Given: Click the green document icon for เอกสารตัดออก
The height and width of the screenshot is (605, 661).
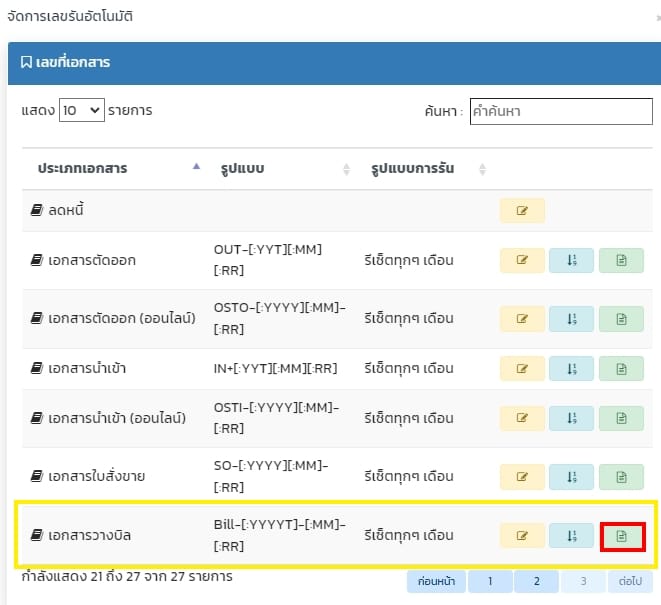Looking at the screenshot, I should click(x=621, y=260).
